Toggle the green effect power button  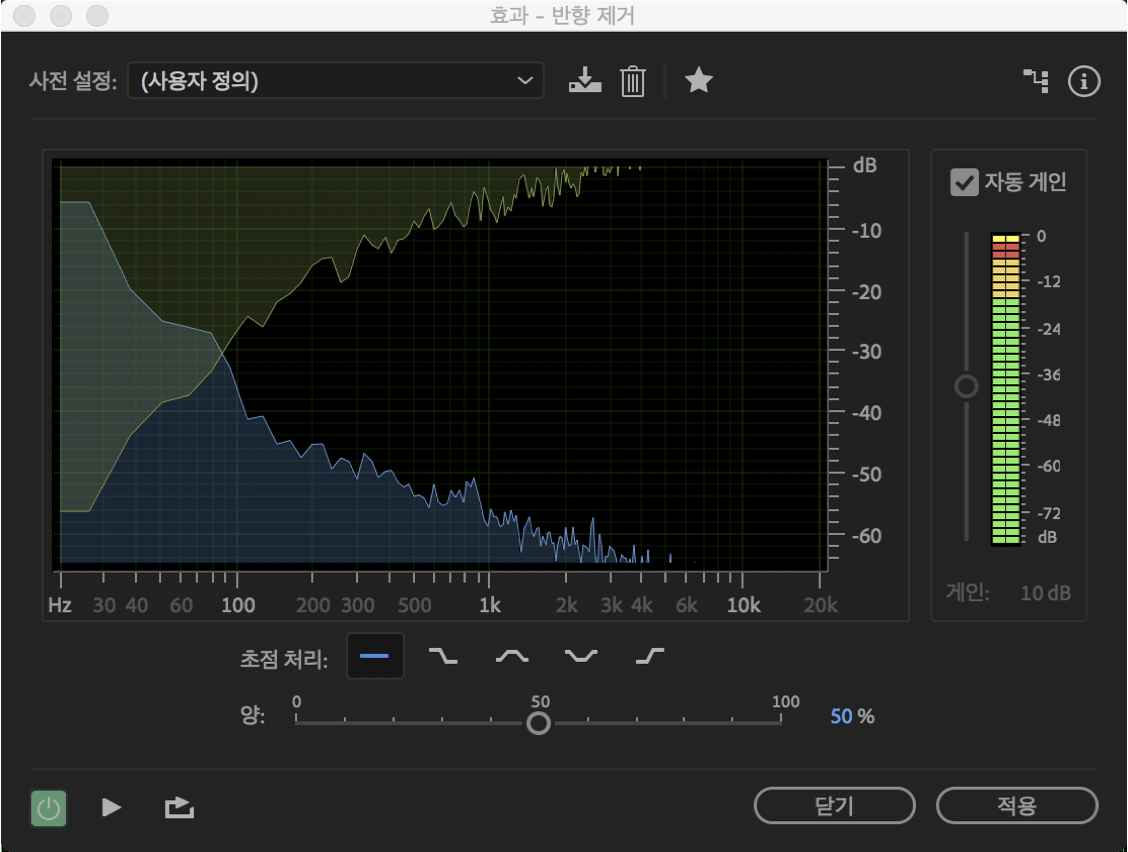click(48, 808)
